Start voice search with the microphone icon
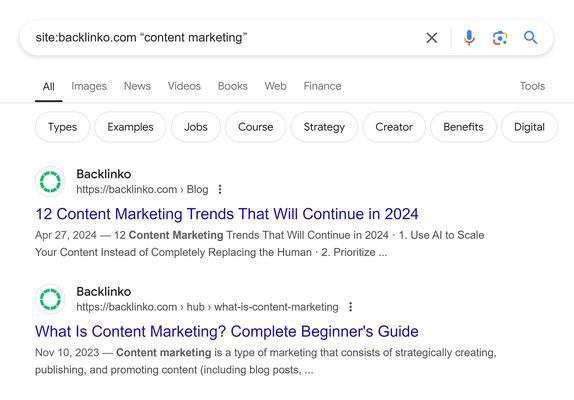The width and height of the screenshot is (574, 400). coord(469,37)
